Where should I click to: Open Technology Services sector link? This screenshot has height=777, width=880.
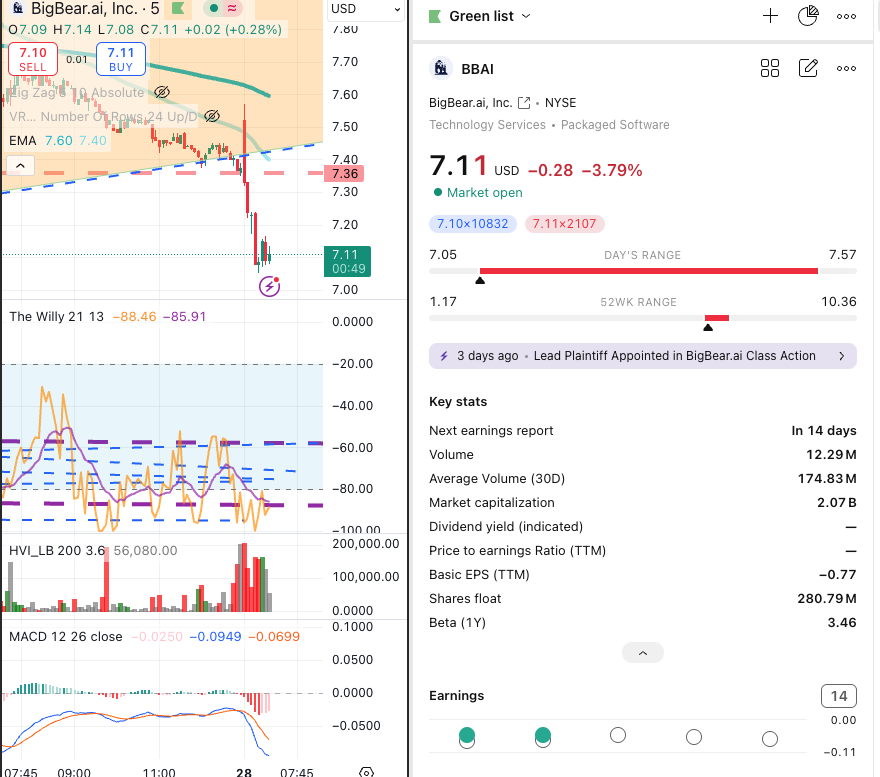click(487, 125)
